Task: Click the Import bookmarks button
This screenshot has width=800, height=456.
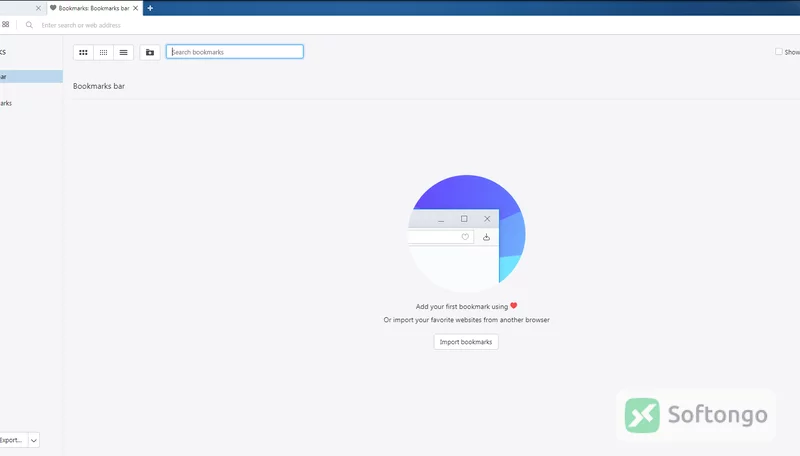Action: click(x=466, y=342)
